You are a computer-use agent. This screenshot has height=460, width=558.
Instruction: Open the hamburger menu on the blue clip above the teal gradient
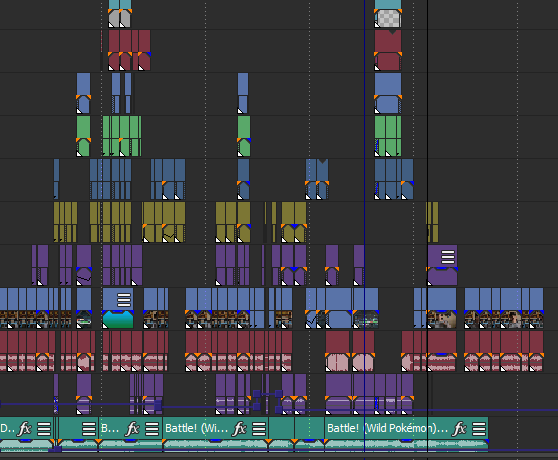[x=124, y=300]
